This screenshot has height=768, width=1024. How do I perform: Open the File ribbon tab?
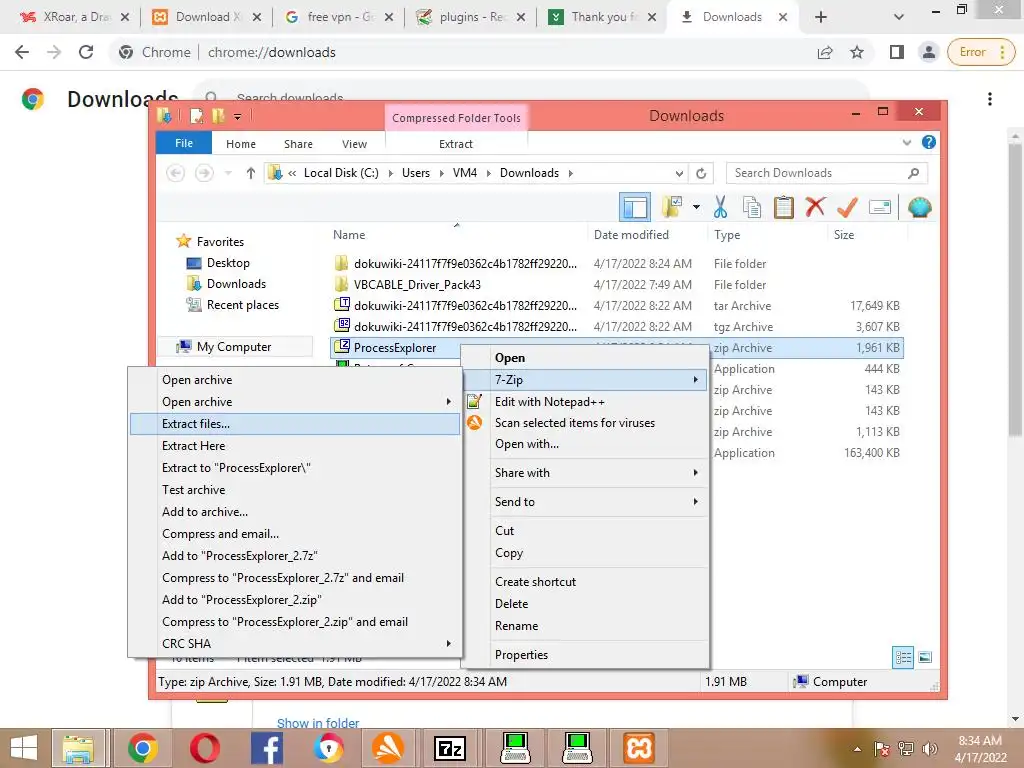click(x=184, y=143)
